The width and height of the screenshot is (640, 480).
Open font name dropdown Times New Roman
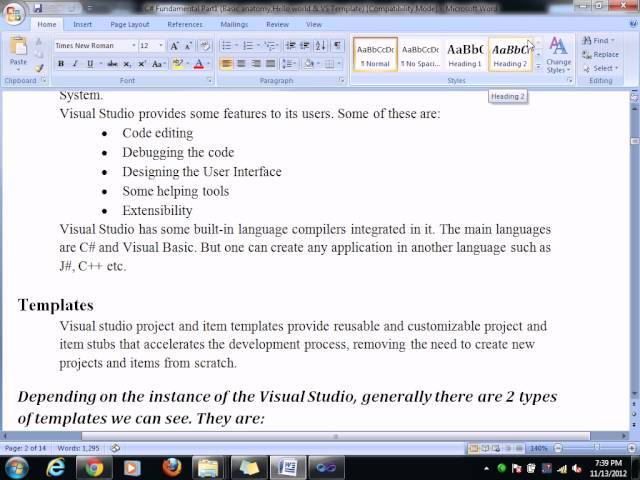133,45
